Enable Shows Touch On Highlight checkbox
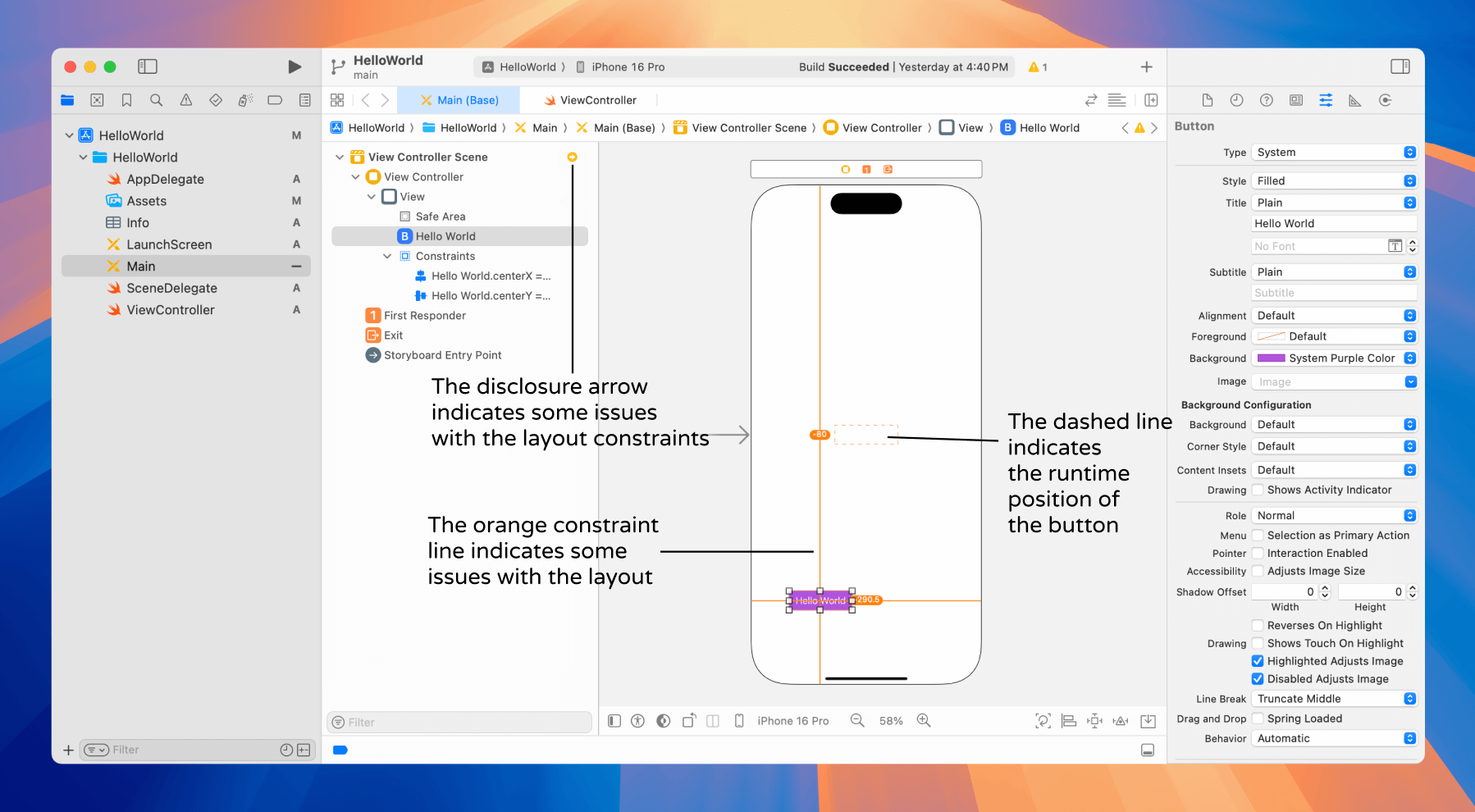This screenshot has width=1475, height=812. point(1258,643)
